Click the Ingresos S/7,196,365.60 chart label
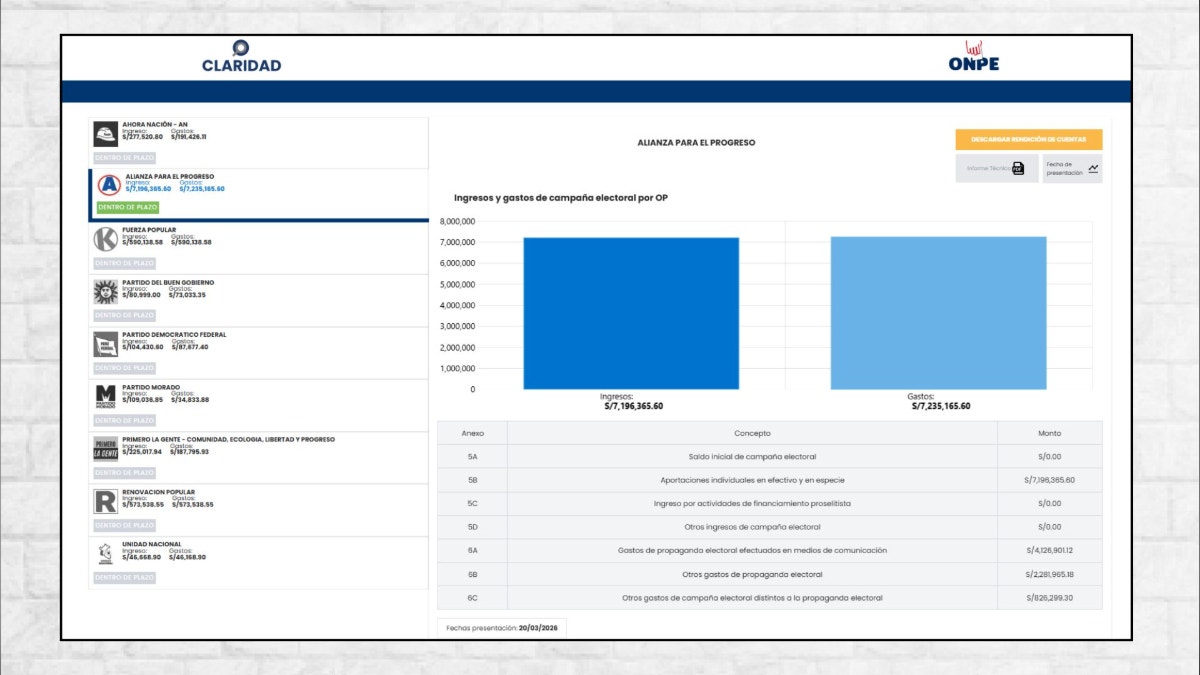This screenshot has height=675, width=1200. (x=633, y=401)
